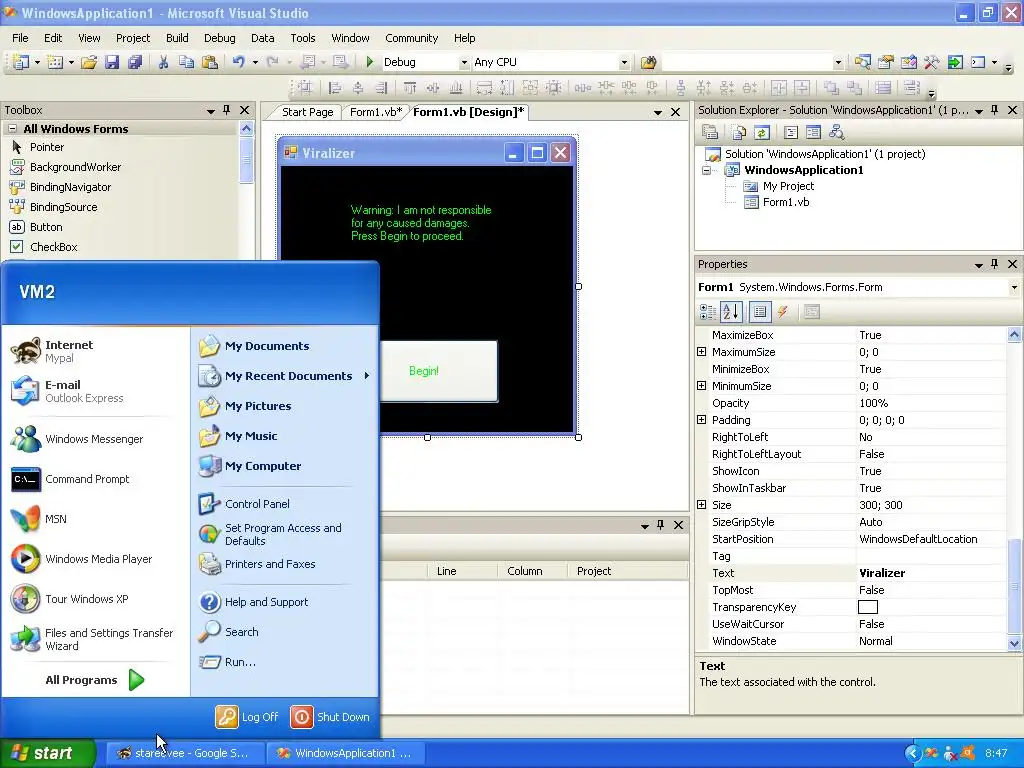Expand the MaximumSize property

click(702, 352)
